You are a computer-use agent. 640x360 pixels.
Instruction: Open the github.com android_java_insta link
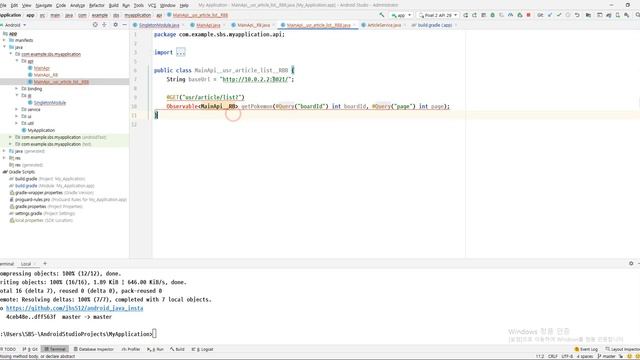(x=75, y=308)
